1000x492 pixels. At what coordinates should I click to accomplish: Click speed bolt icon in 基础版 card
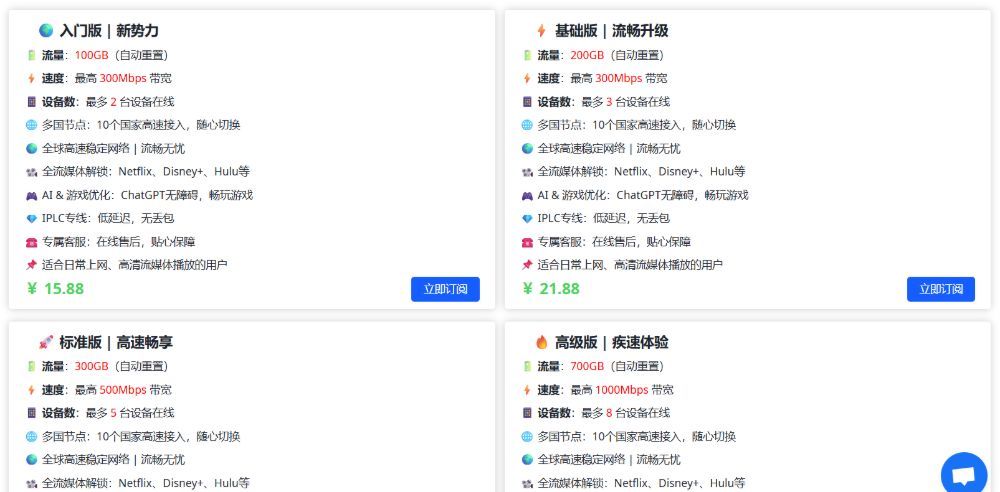click(527, 78)
